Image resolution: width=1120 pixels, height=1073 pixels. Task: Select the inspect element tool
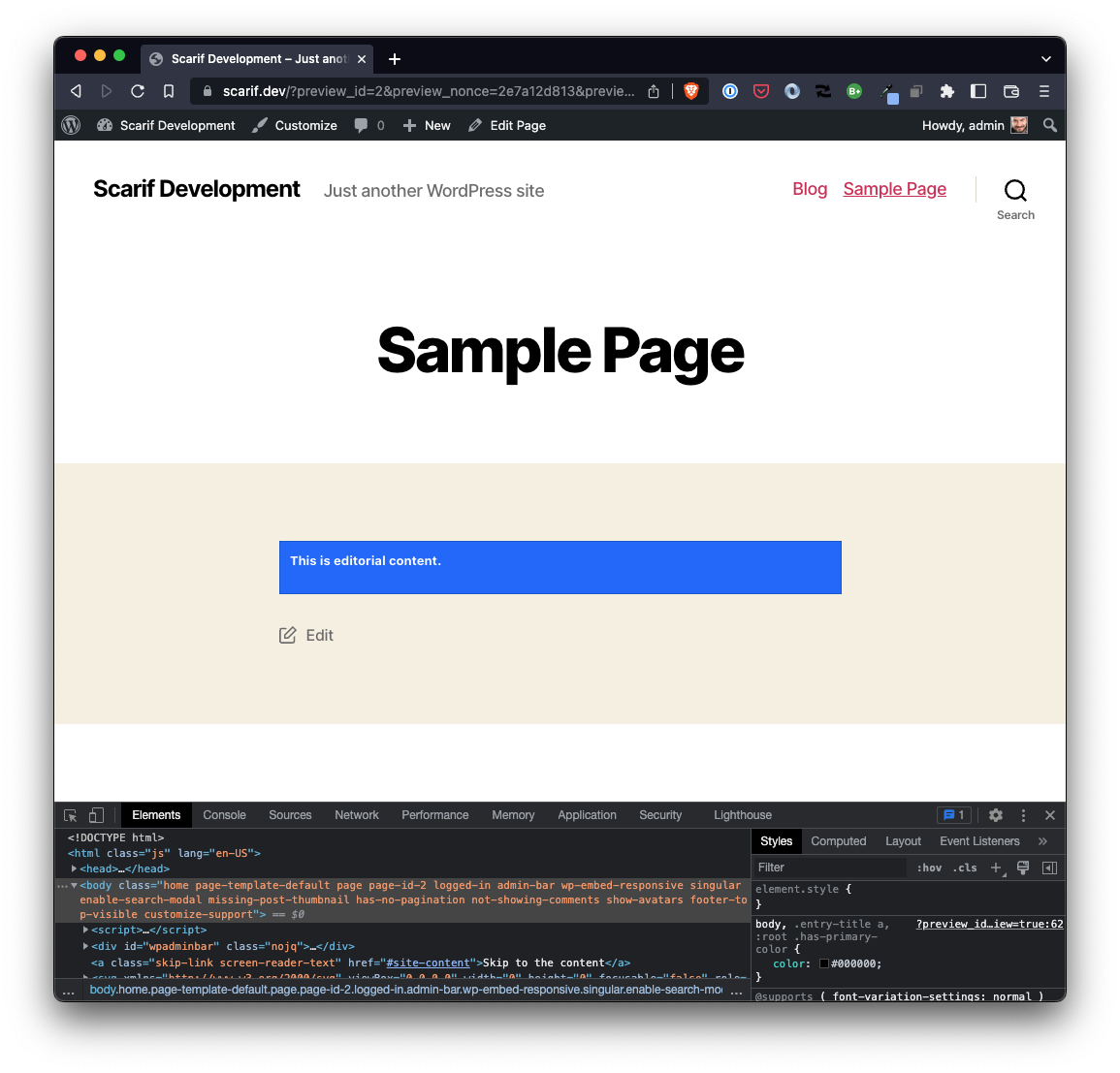coord(68,815)
